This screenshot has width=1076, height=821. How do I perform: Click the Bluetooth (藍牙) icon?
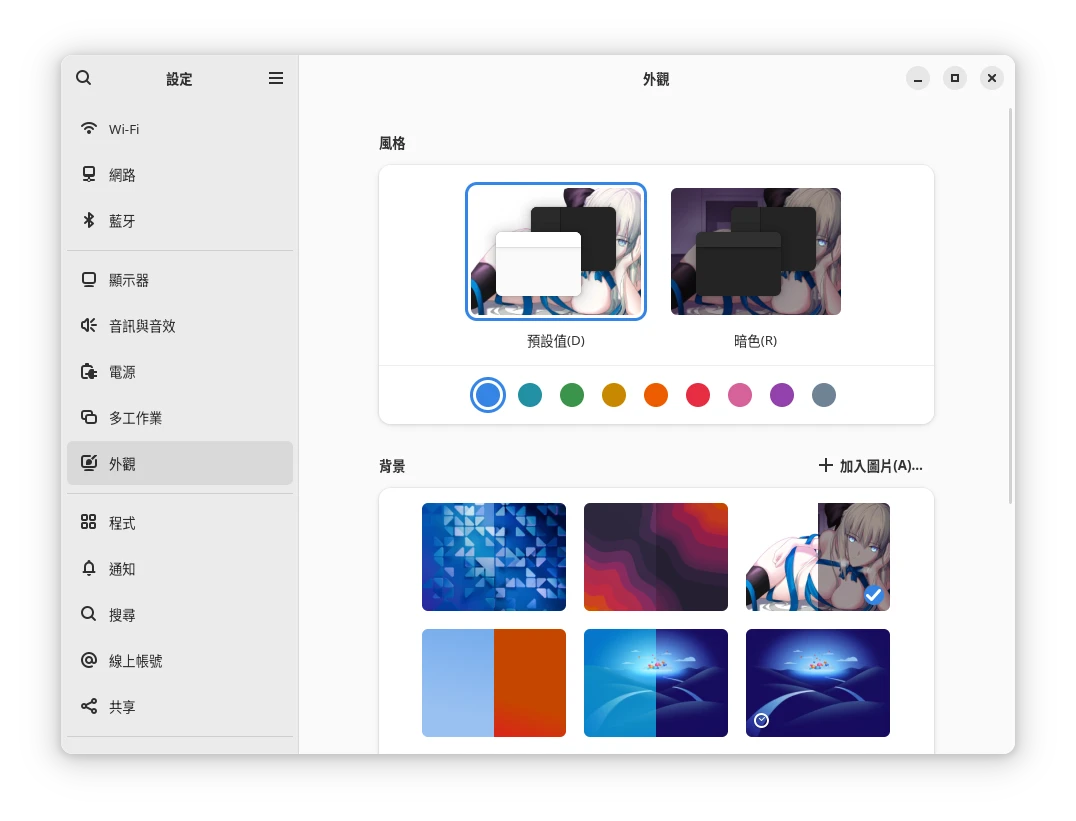tap(89, 220)
